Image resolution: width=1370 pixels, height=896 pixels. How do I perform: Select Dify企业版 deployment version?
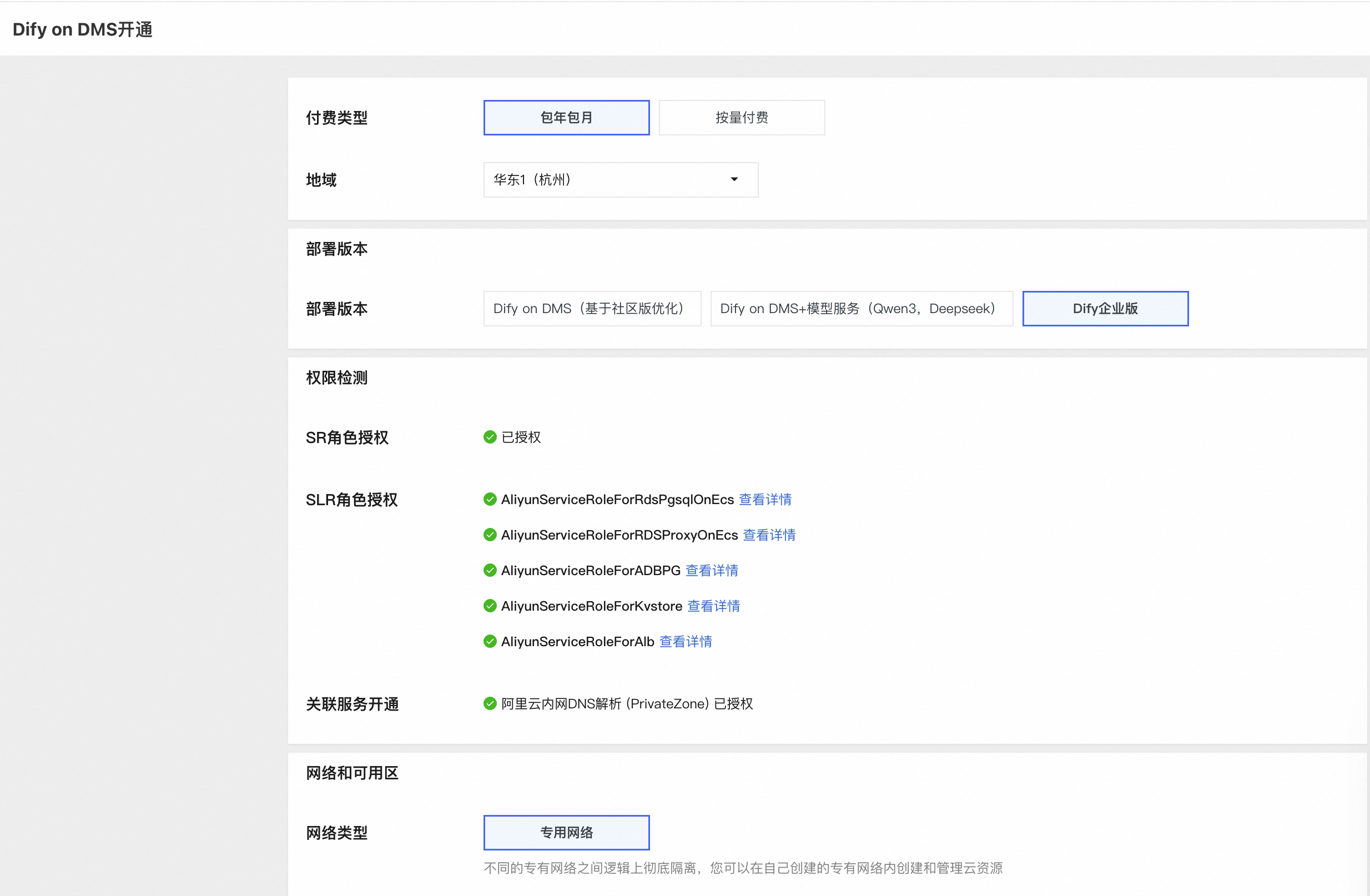pyautogui.click(x=1105, y=309)
